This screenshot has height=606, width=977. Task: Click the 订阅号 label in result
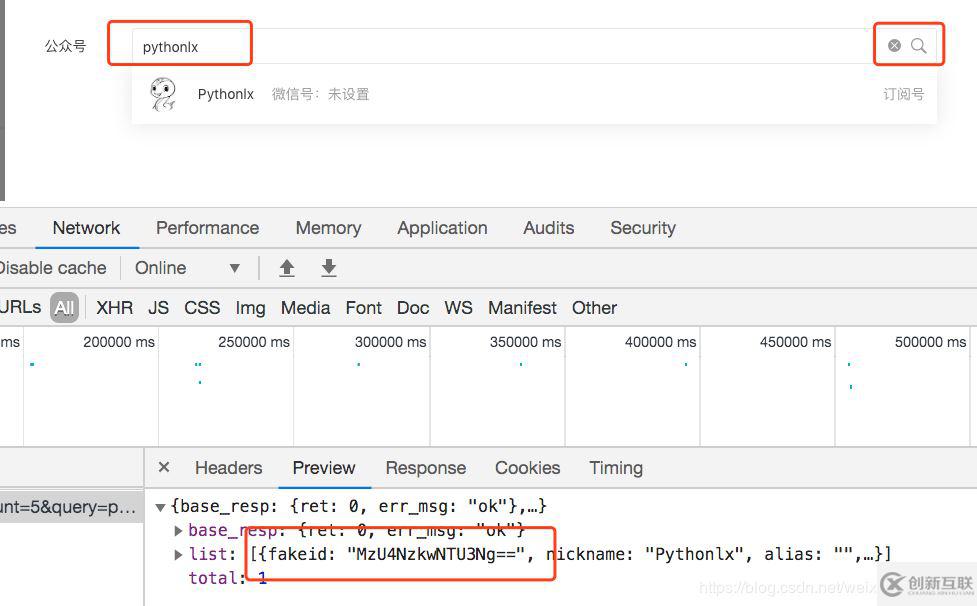tap(903, 94)
